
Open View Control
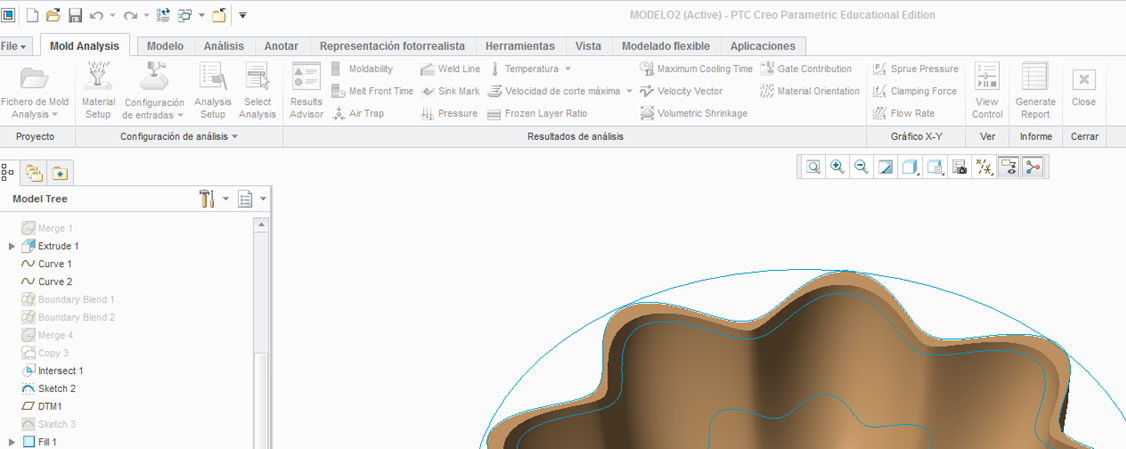(x=987, y=91)
